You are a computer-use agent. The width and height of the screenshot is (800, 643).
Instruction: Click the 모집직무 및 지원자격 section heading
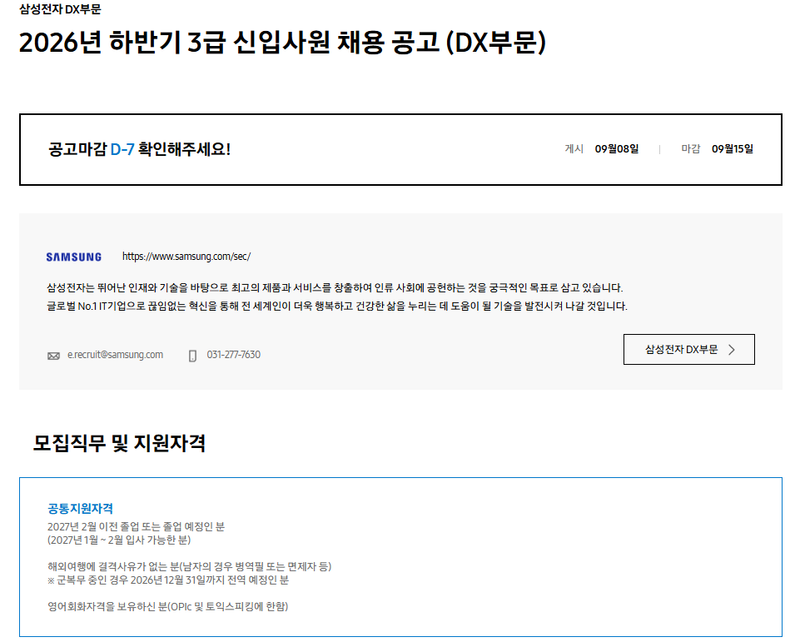tap(119, 443)
